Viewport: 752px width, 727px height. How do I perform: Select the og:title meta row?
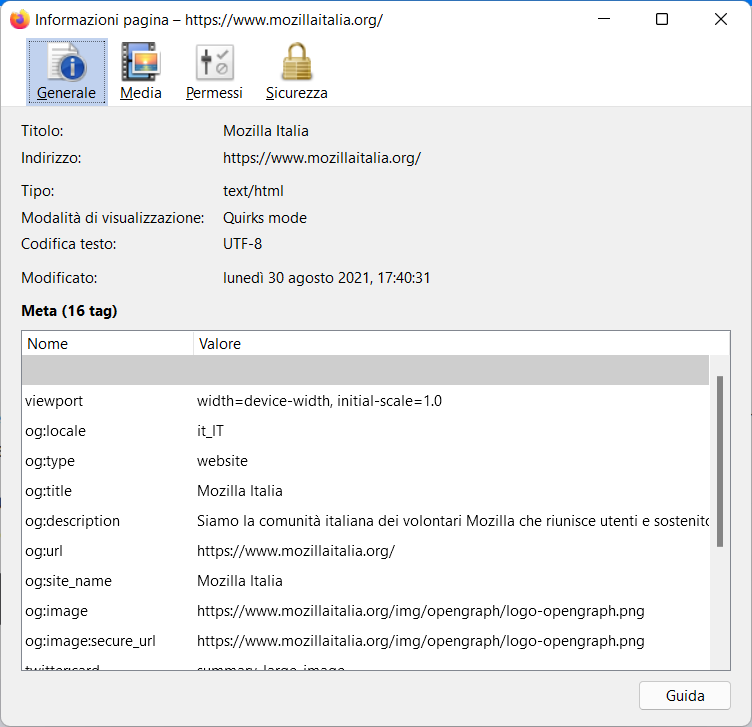[x=365, y=491]
